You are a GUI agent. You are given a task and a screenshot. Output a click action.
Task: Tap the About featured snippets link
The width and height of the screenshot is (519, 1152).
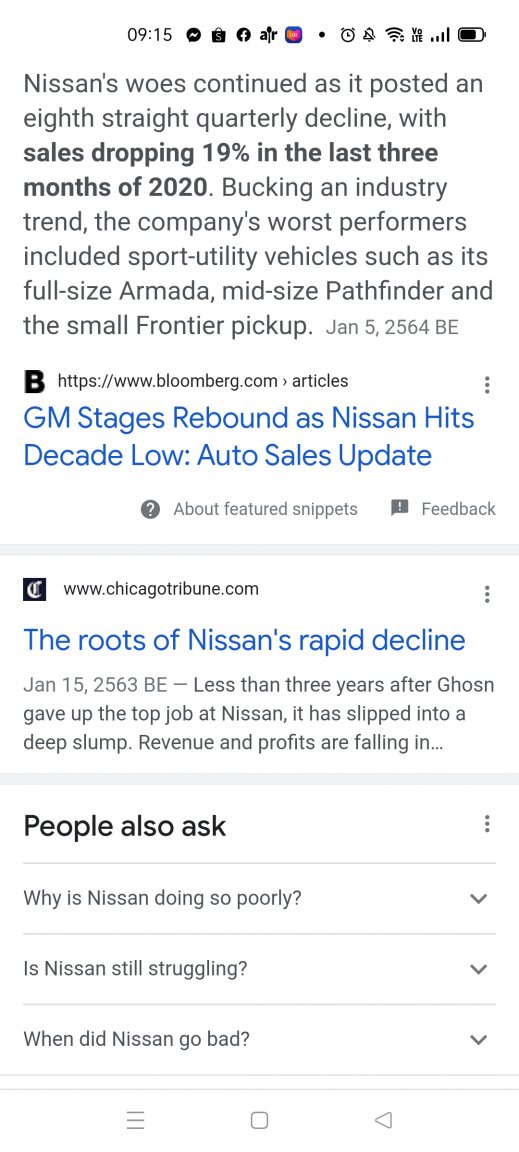pos(265,509)
